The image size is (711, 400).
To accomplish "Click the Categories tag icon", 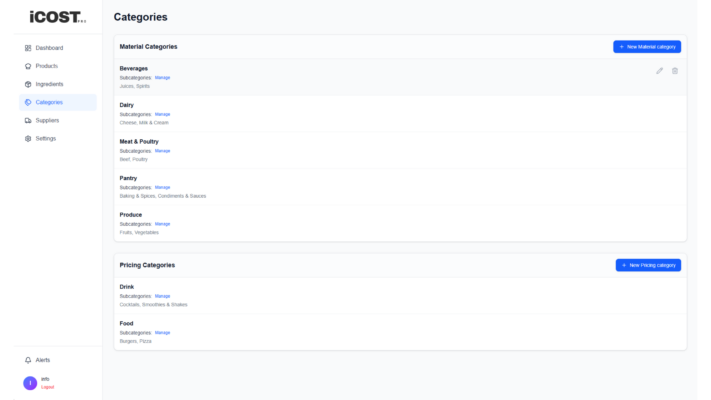I will (x=28, y=102).
